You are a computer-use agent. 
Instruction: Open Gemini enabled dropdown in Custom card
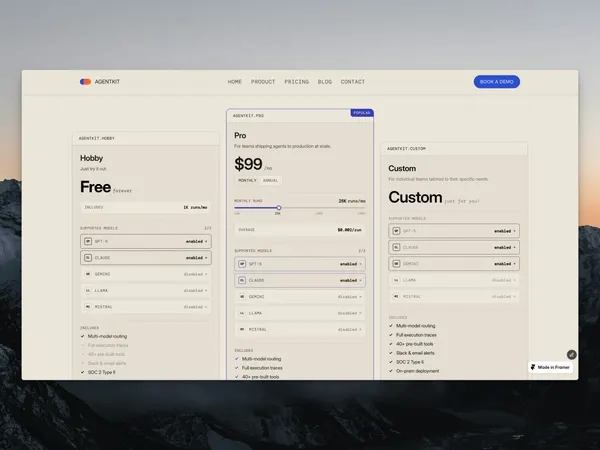(x=505, y=264)
